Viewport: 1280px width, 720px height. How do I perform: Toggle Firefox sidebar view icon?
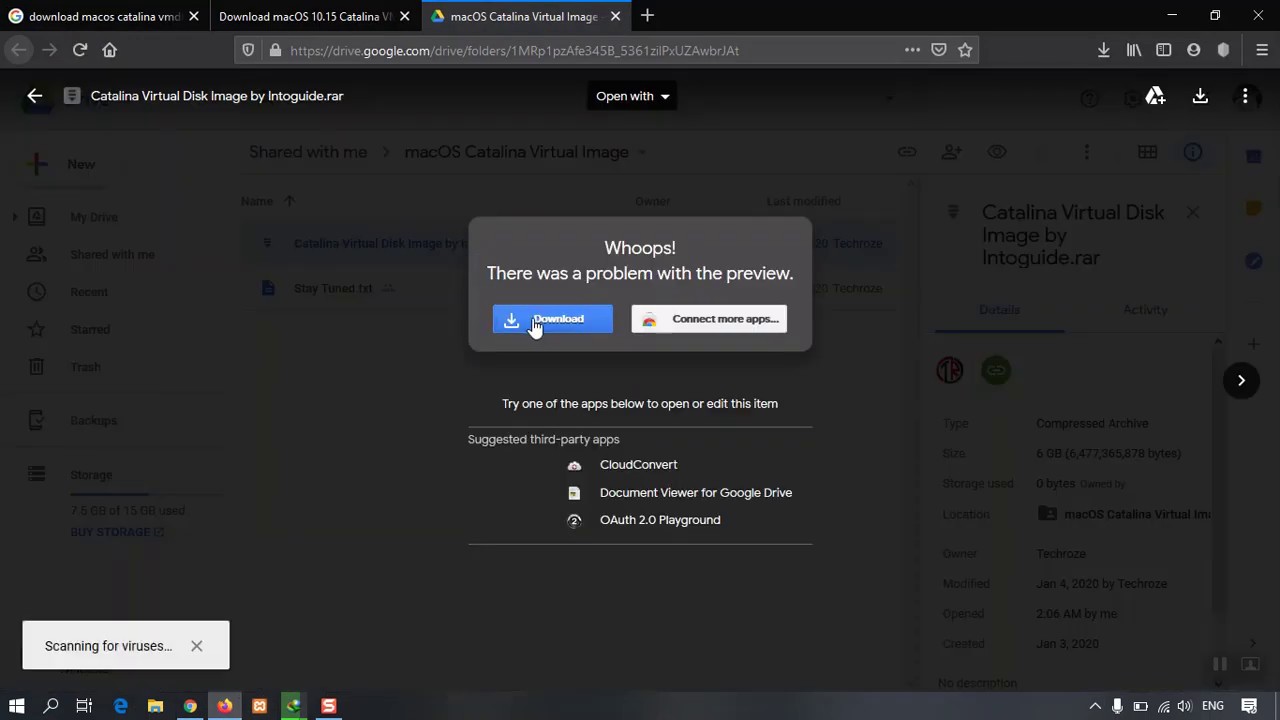coord(1164,50)
